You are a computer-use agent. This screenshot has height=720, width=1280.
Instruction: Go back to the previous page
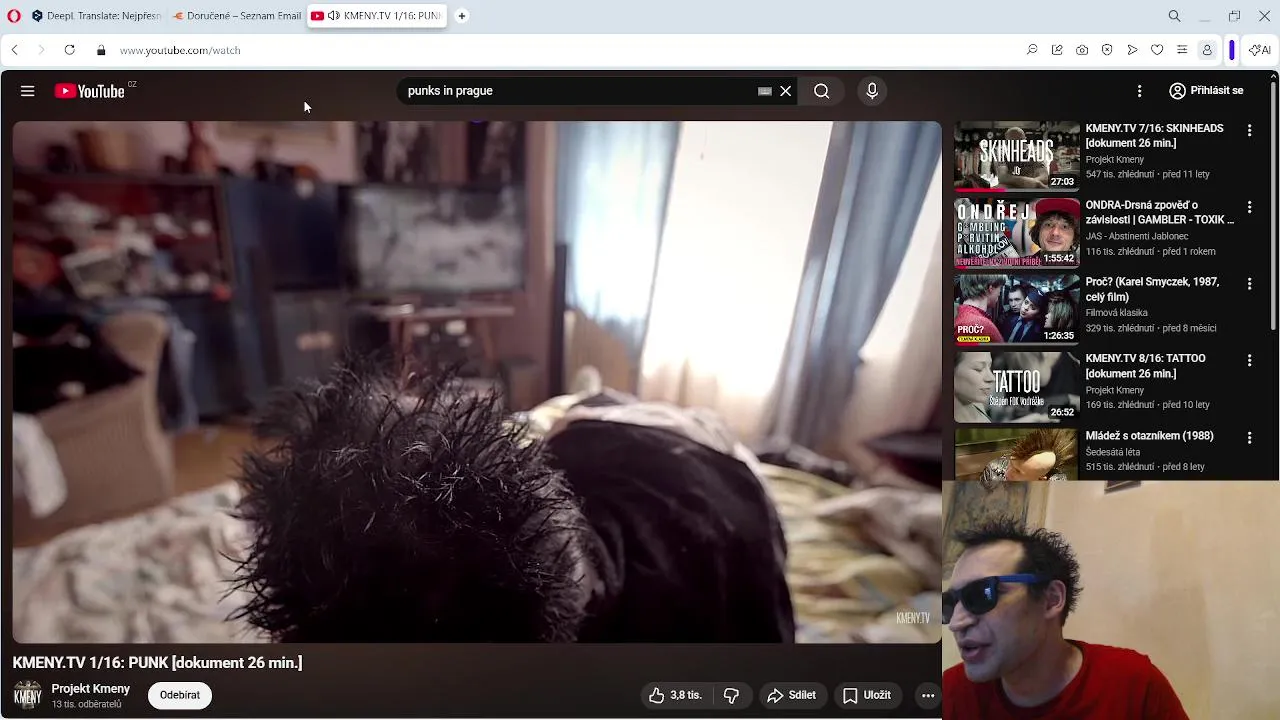point(15,50)
